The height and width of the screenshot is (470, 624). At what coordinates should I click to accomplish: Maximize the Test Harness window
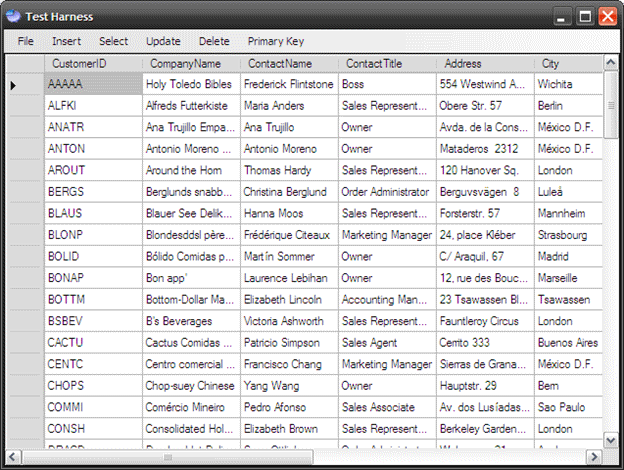[x=585, y=17]
